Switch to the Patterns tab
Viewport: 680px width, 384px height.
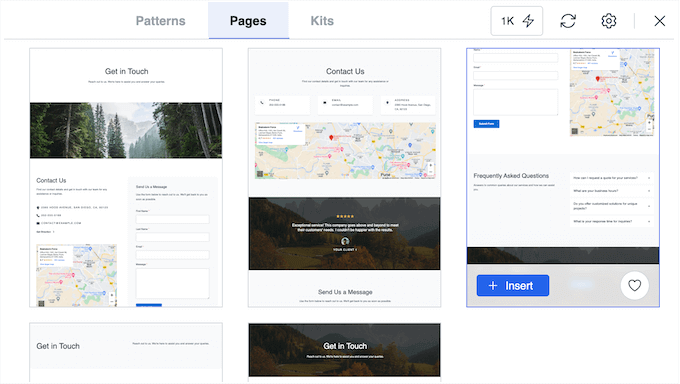pyautogui.click(x=160, y=21)
